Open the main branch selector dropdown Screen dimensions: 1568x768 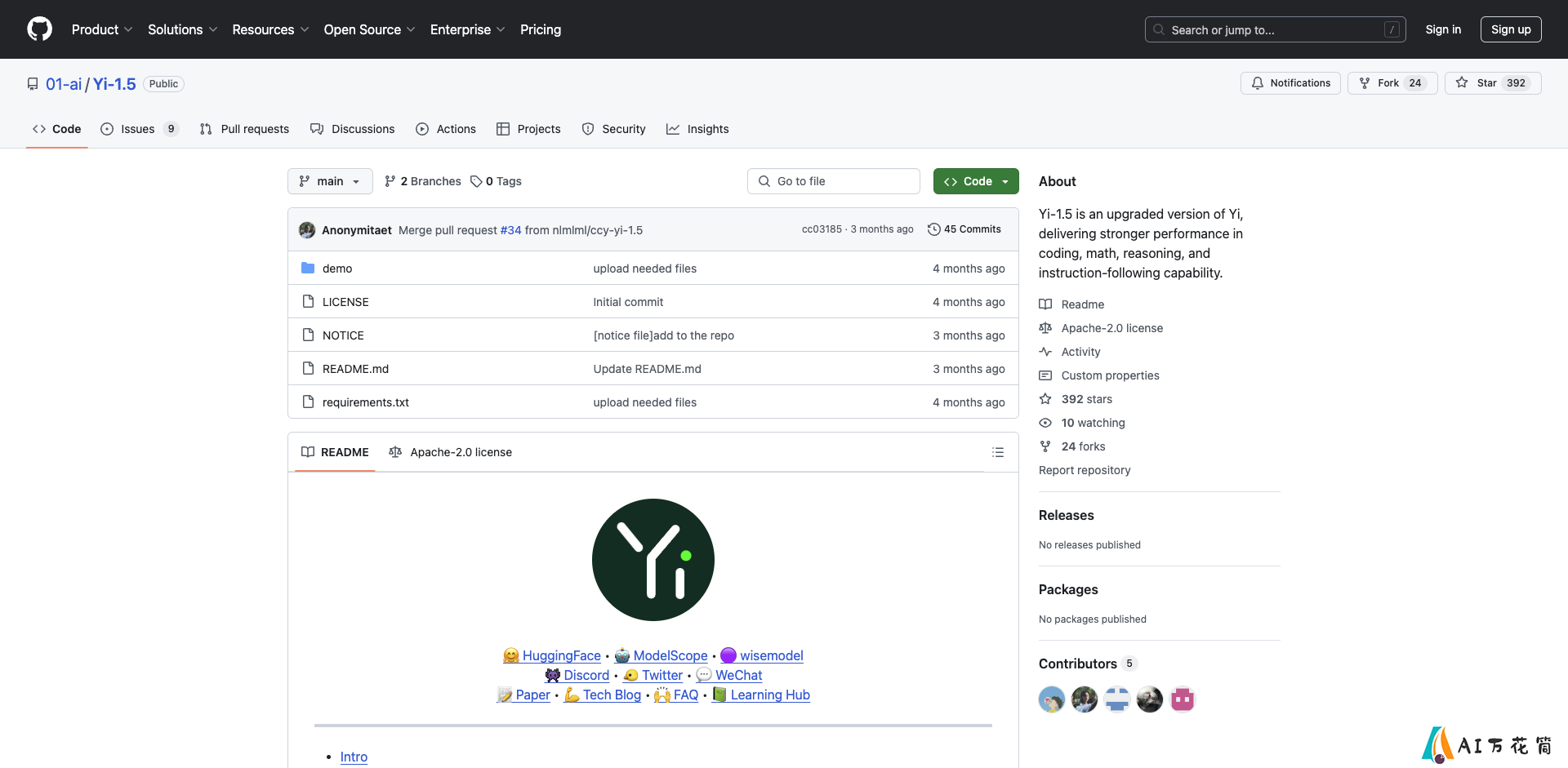(330, 181)
